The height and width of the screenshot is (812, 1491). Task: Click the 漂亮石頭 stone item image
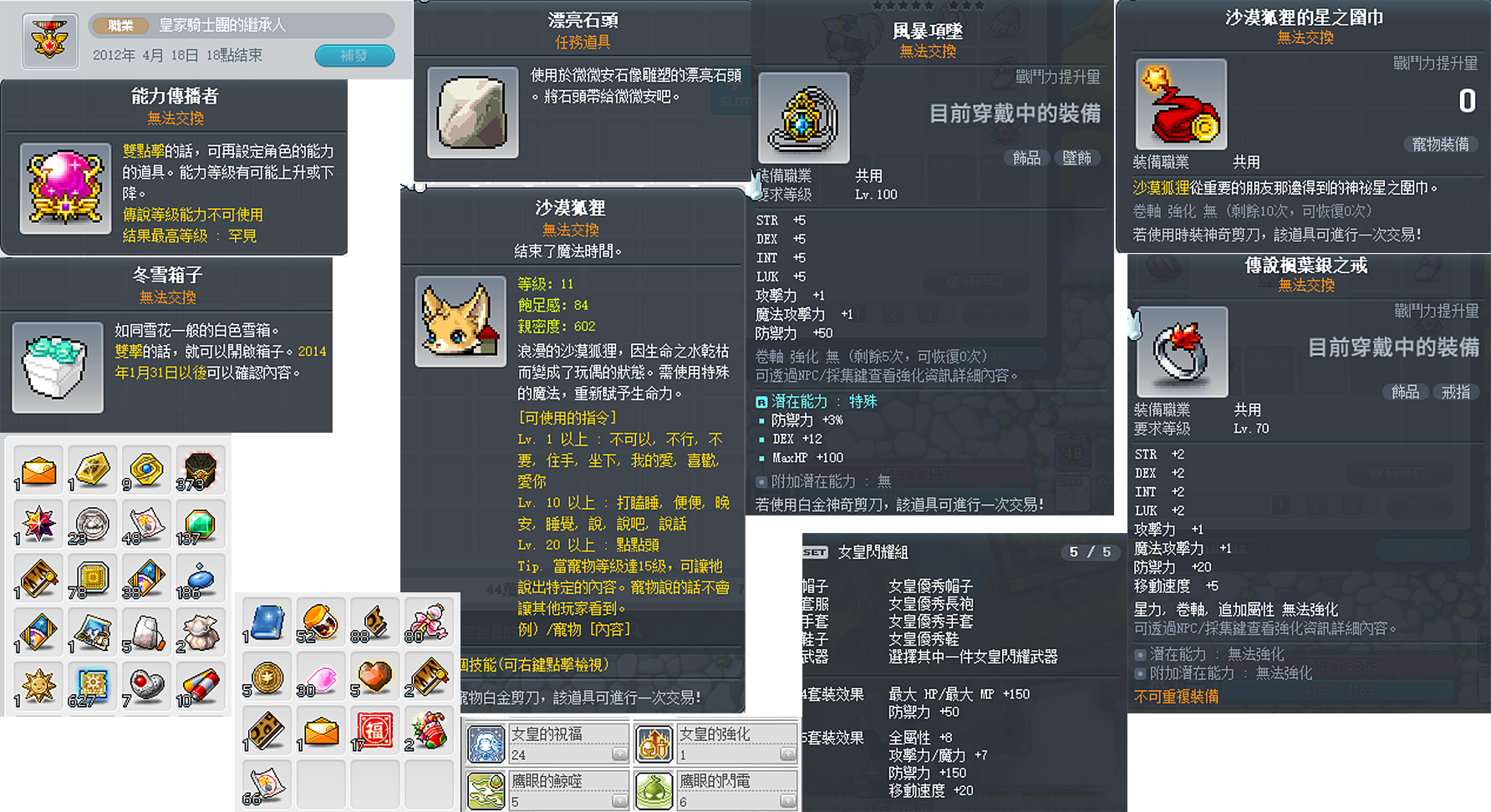coord(473,113)
